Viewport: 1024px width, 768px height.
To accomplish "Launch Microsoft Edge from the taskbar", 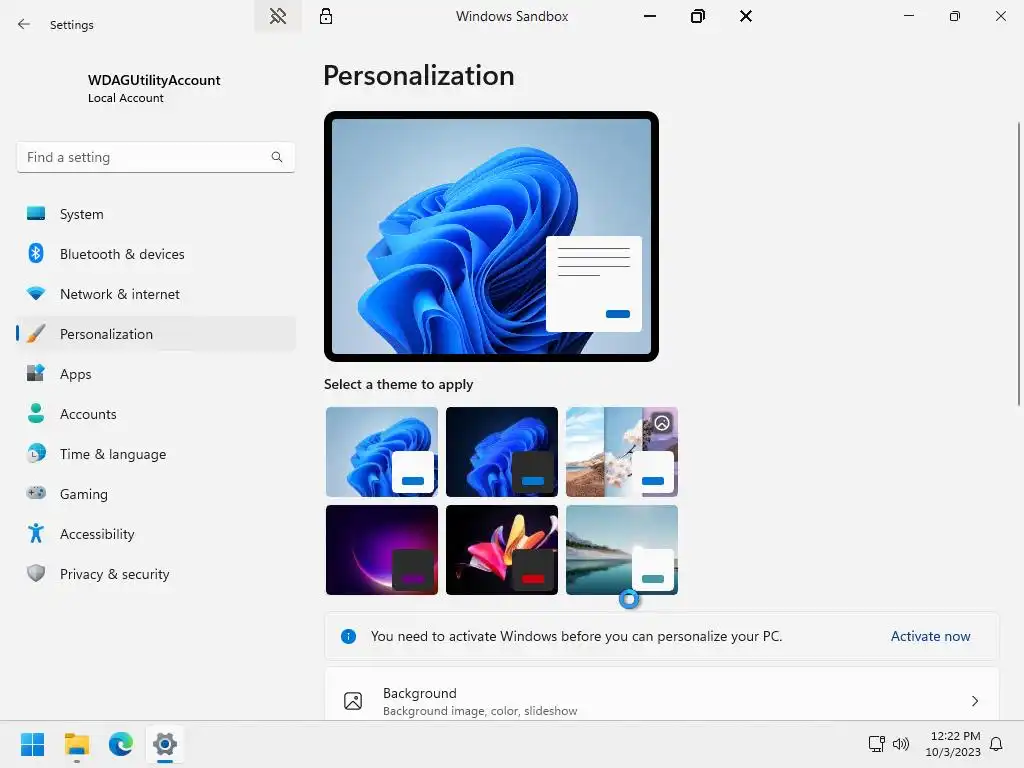I will 121,744.
